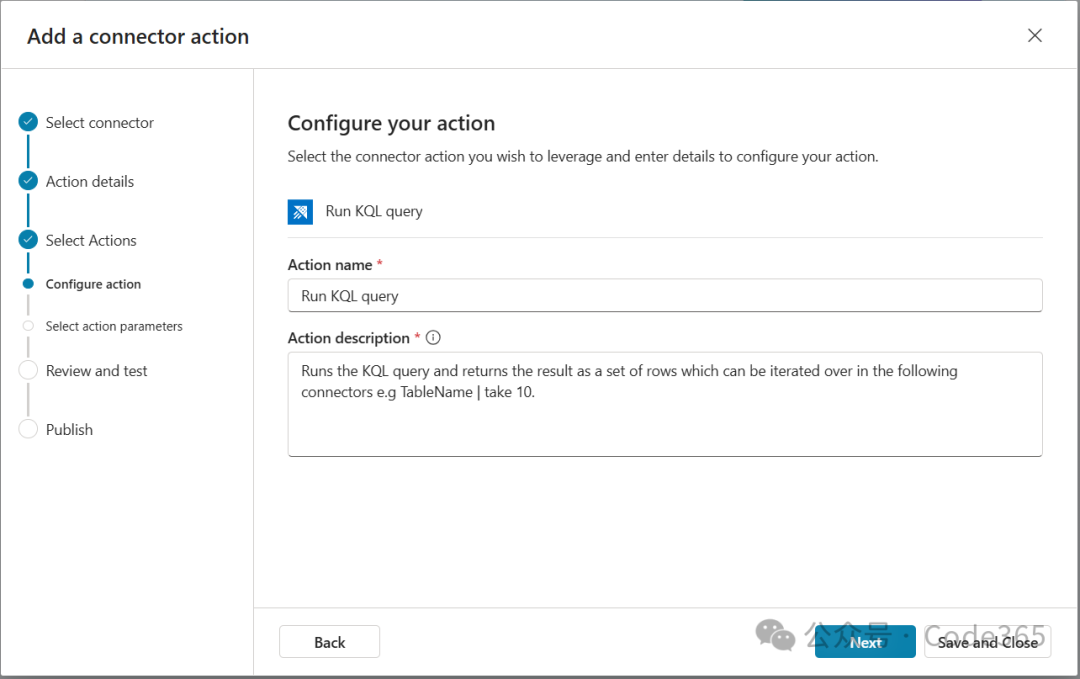Go to the Select connector step label
This screenshot has height=679, width=1080.
click(100, 122)
